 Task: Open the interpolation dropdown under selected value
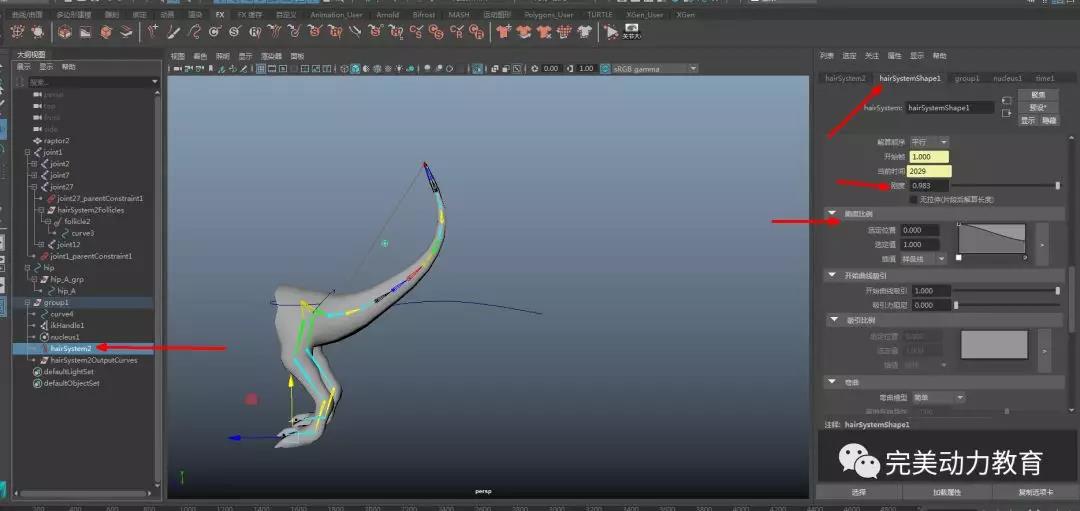(x=926, y=258)
